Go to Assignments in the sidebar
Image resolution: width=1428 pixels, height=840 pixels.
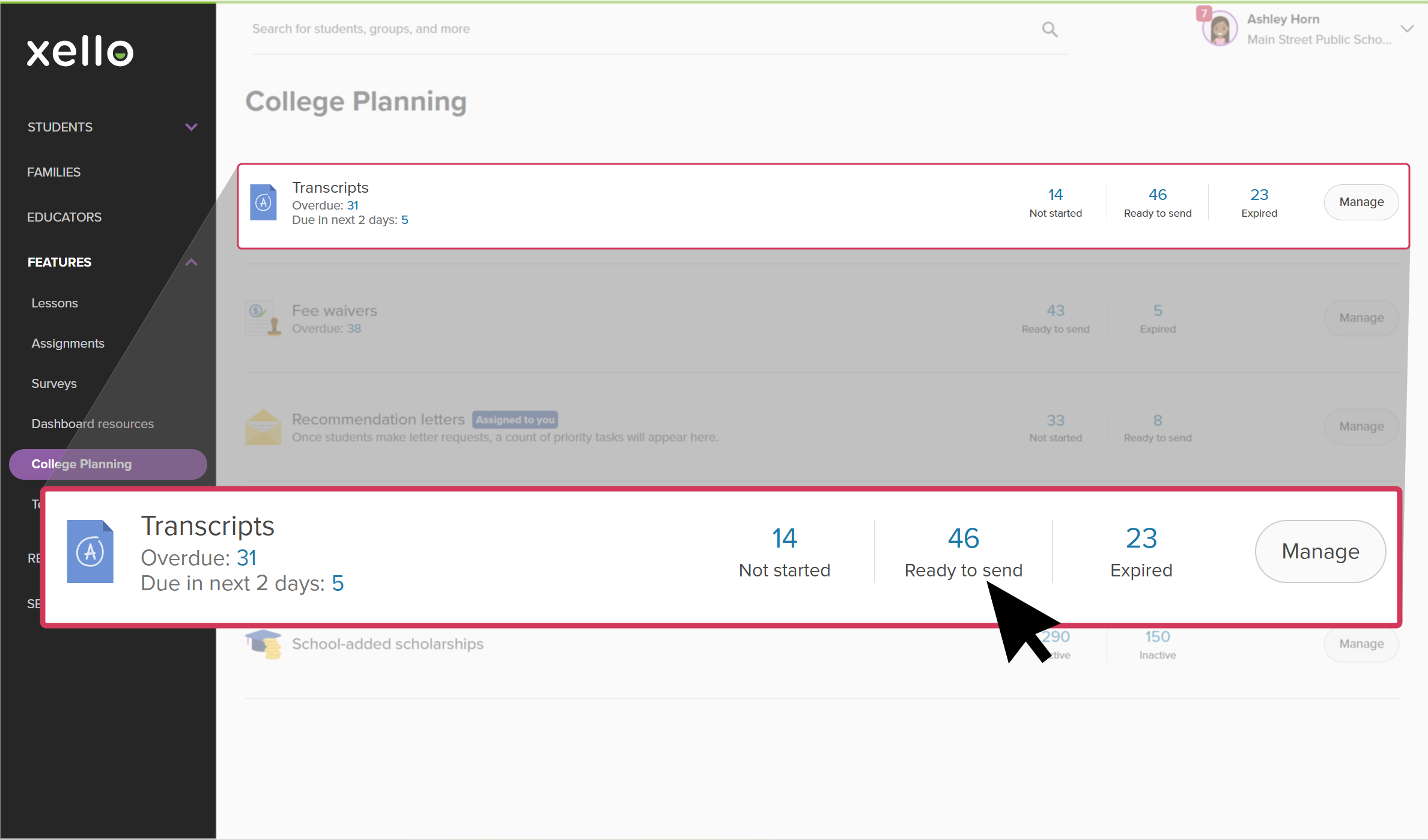[x=68, y=343]
